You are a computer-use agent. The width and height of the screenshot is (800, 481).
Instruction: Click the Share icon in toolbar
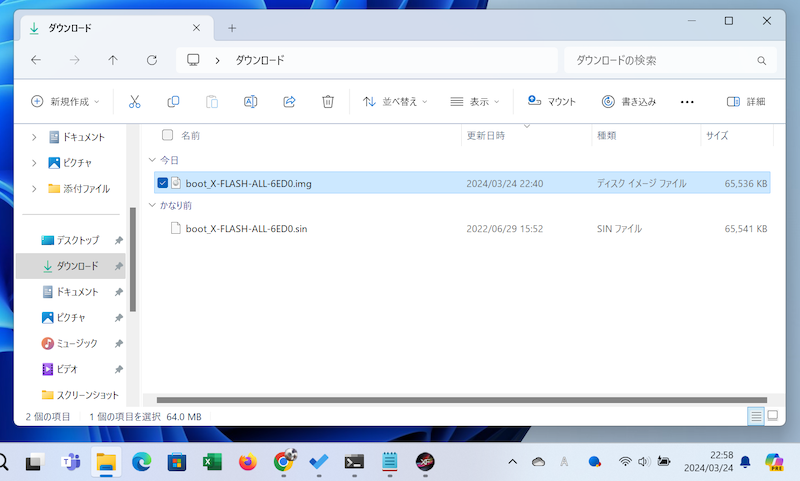(x=290, y=101)
